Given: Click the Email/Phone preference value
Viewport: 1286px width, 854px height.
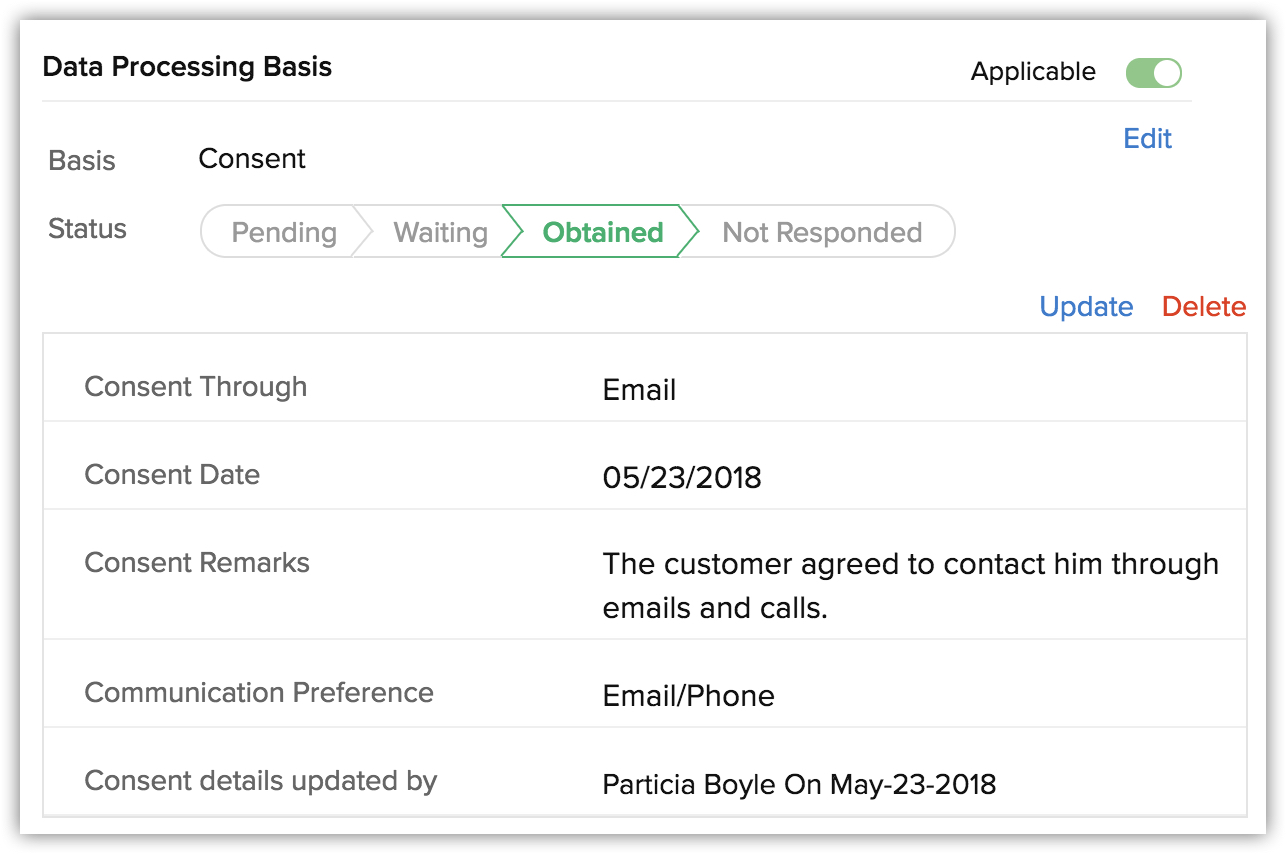Looking at the screenshot, I should pos(688,696).
